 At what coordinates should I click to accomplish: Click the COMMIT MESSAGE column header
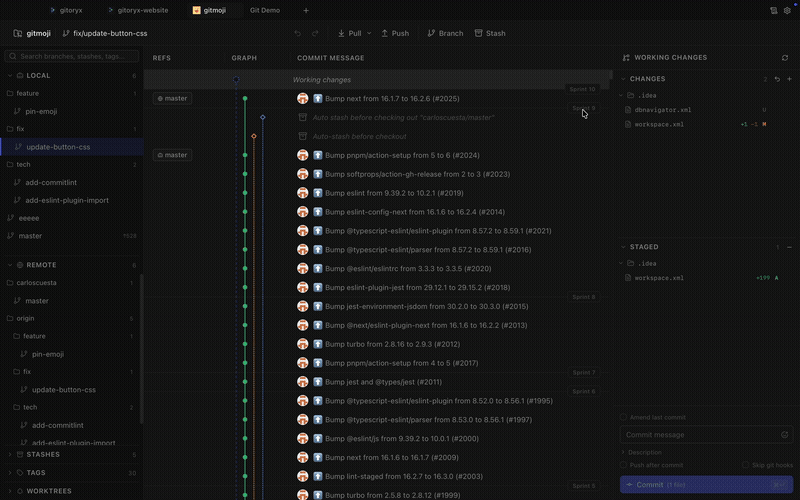(x=331, y=58)
